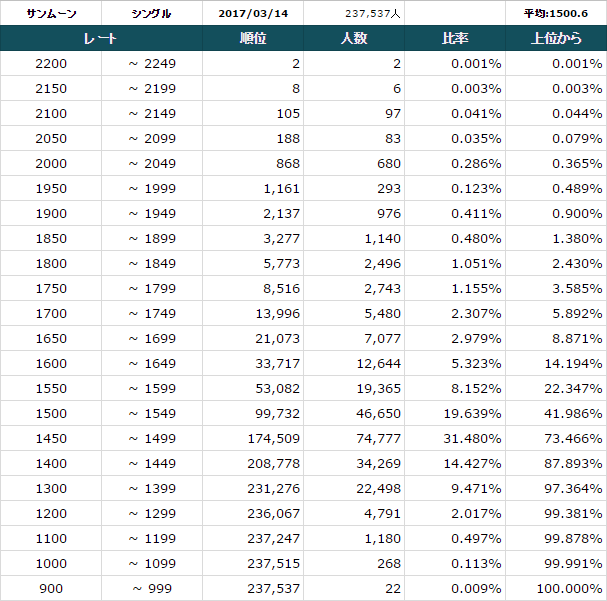Click people count 46,650 cell
The image size is (607, 601).
pyautogui.click(x=354, y=413)
